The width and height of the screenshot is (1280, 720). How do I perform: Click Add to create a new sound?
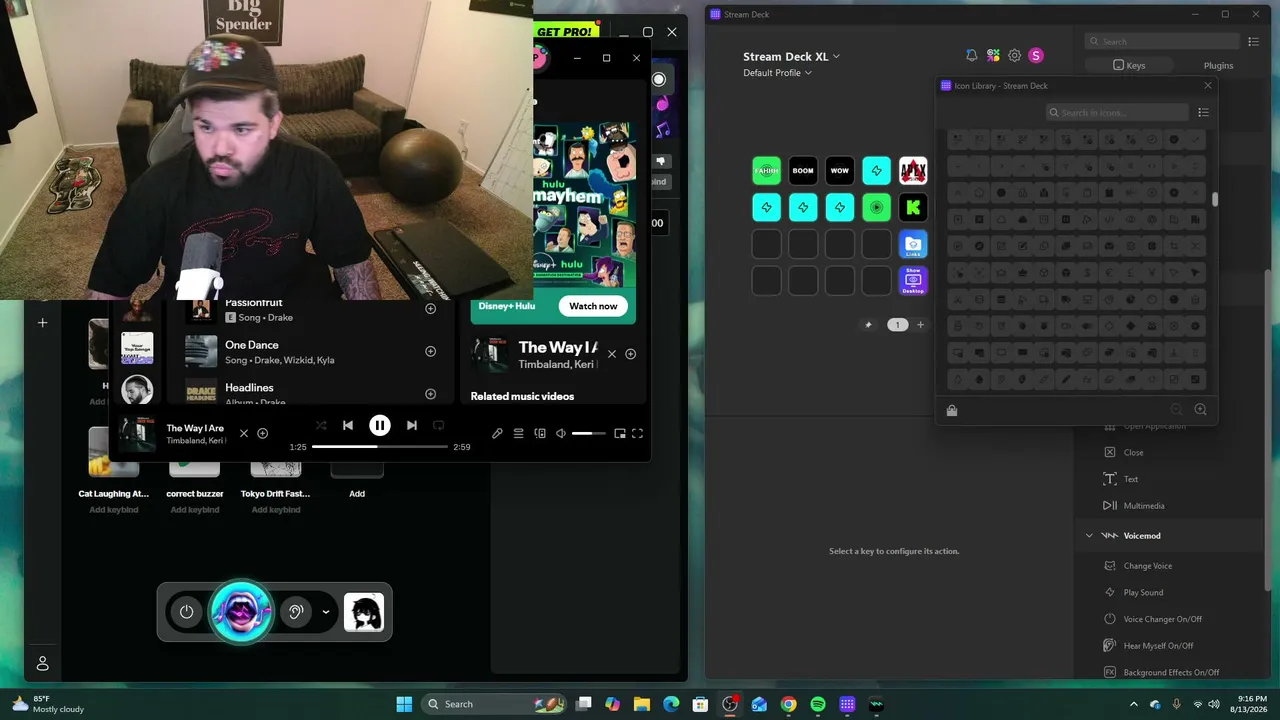[x=357, y=493]
